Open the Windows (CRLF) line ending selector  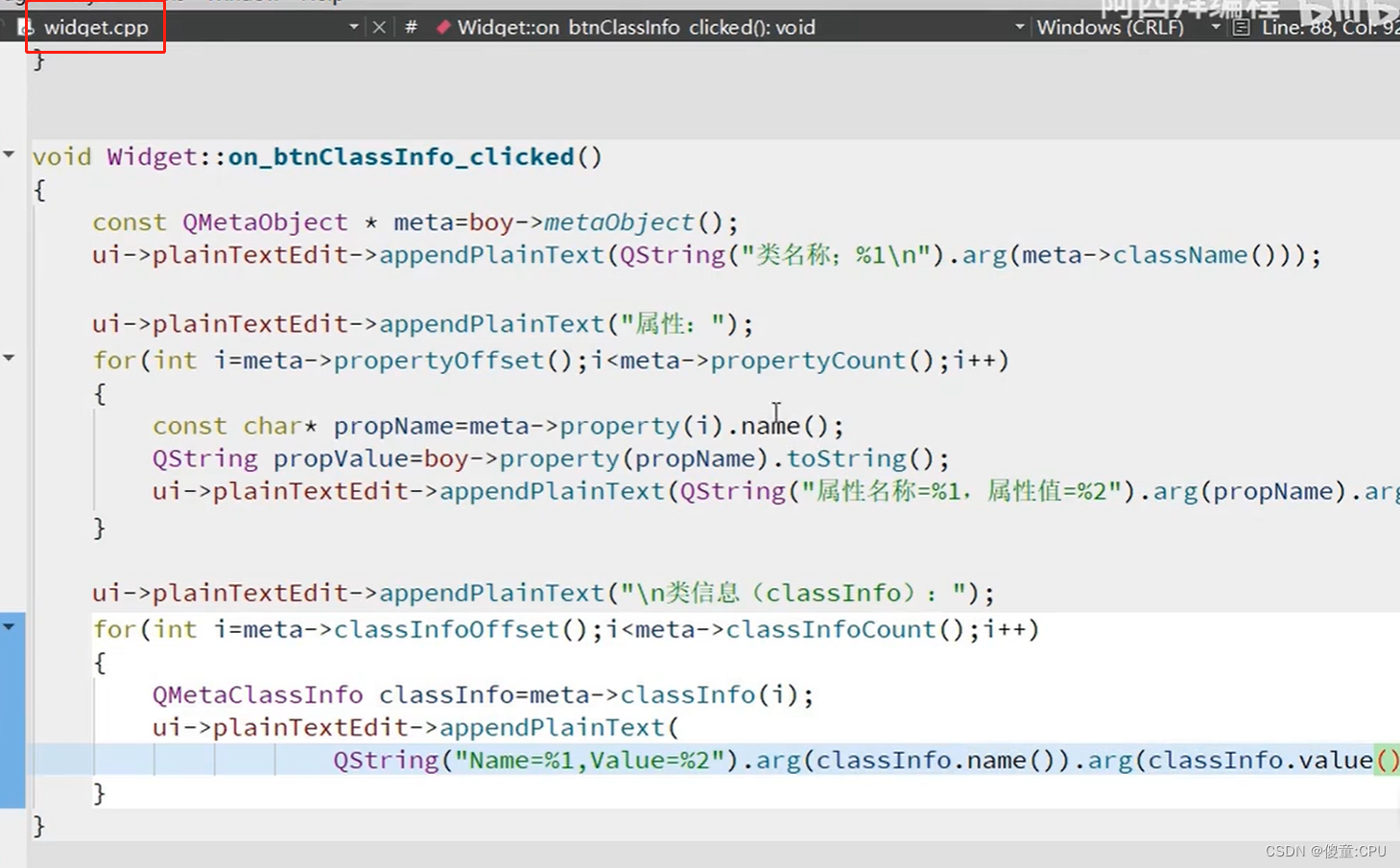tap(1110, 27)
